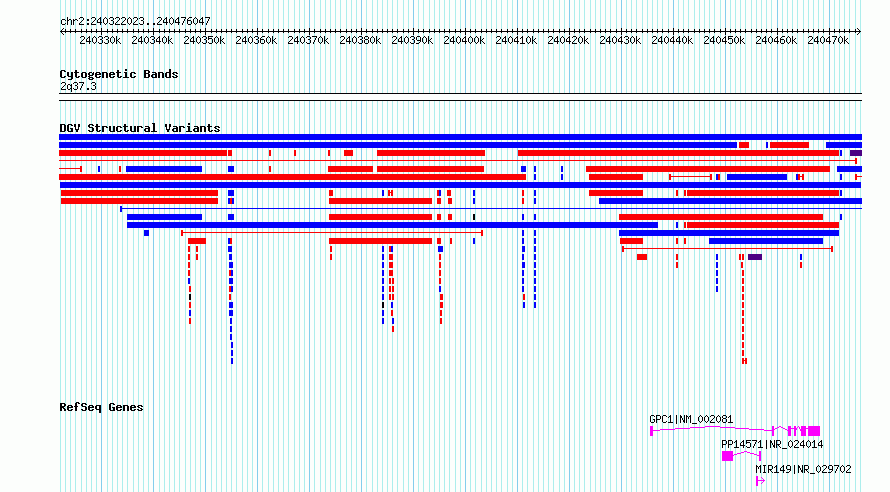
Task: Select the 240350k ruler position label
Action: click(204, 40)
